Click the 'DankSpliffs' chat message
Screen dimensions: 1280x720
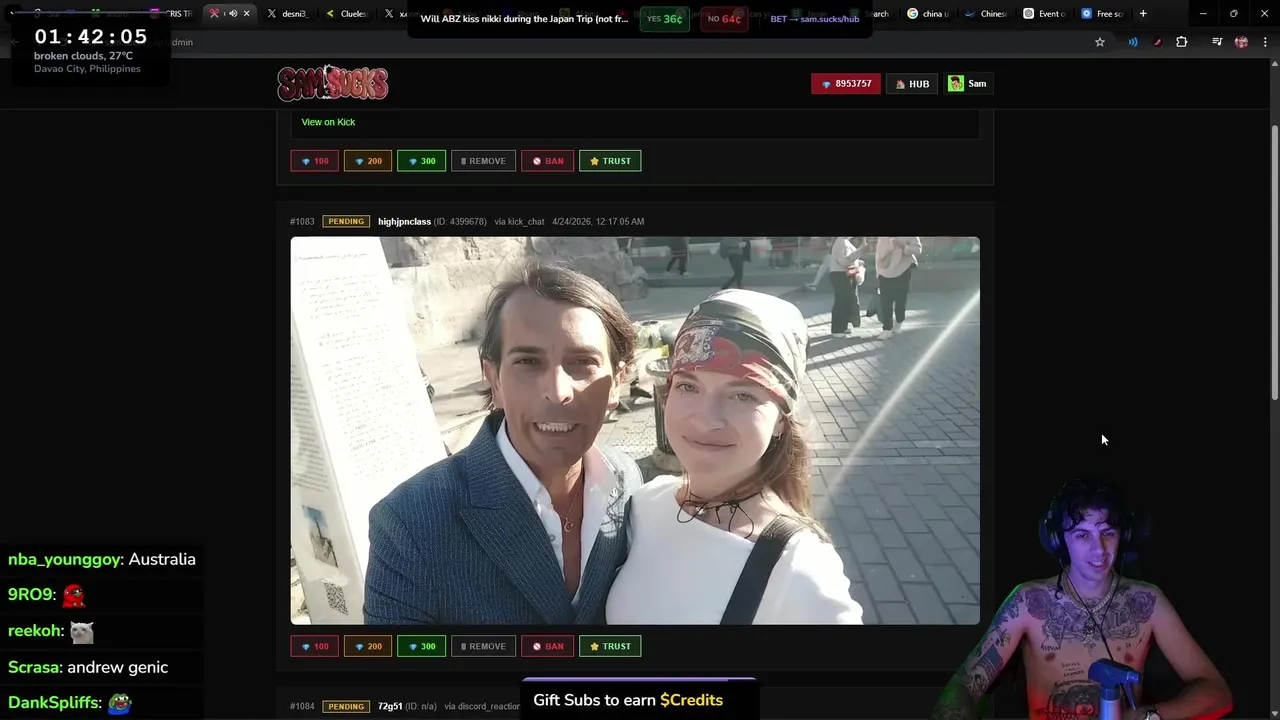point(70,703)
